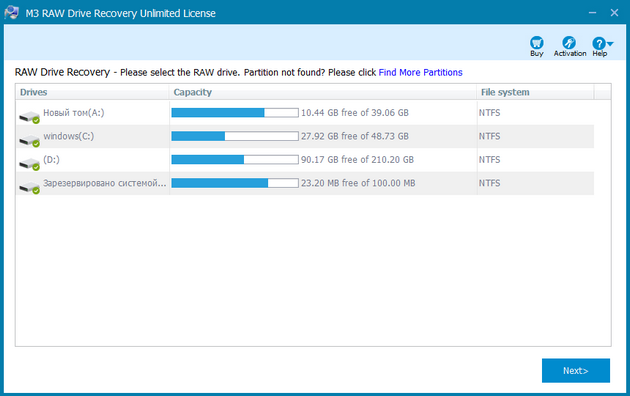Screen dimensions: 630x396
Task: Select the drive icon for Новый том(A:)
Action: click(x=29, y=116)
